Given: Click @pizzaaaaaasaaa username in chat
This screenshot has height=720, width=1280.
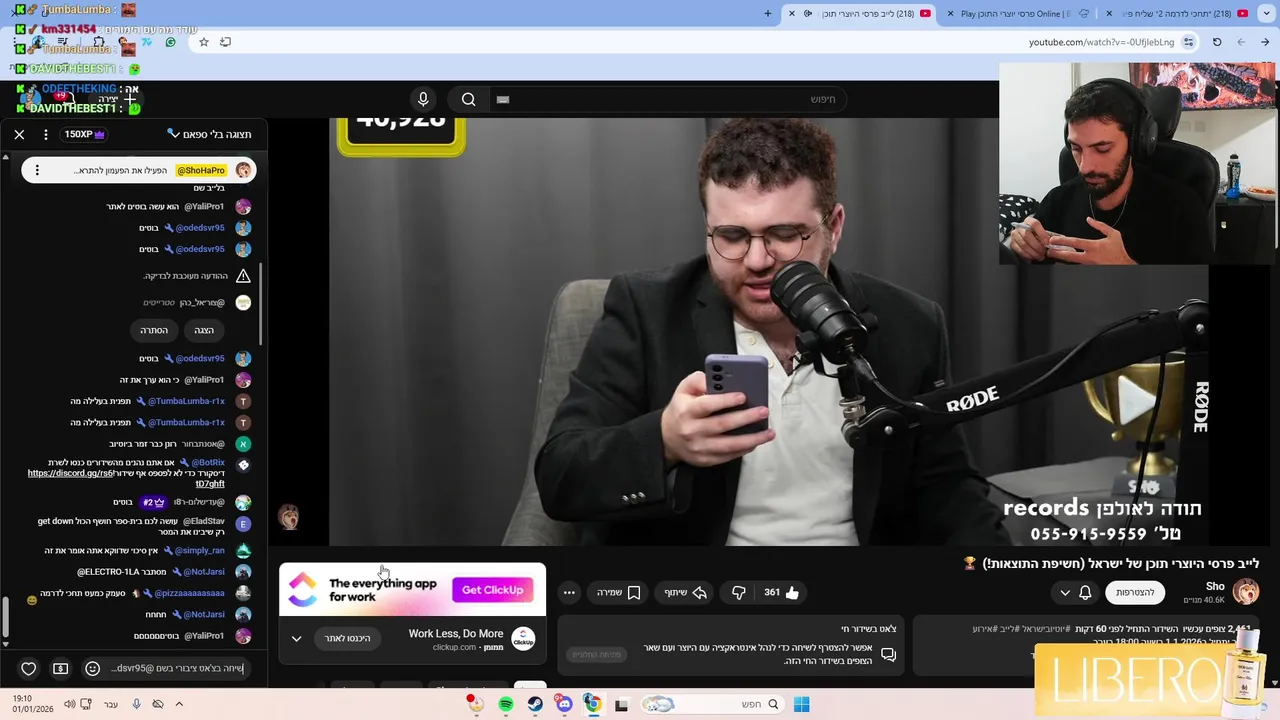Looking at the screenshot, I should [x=189, y=593].
